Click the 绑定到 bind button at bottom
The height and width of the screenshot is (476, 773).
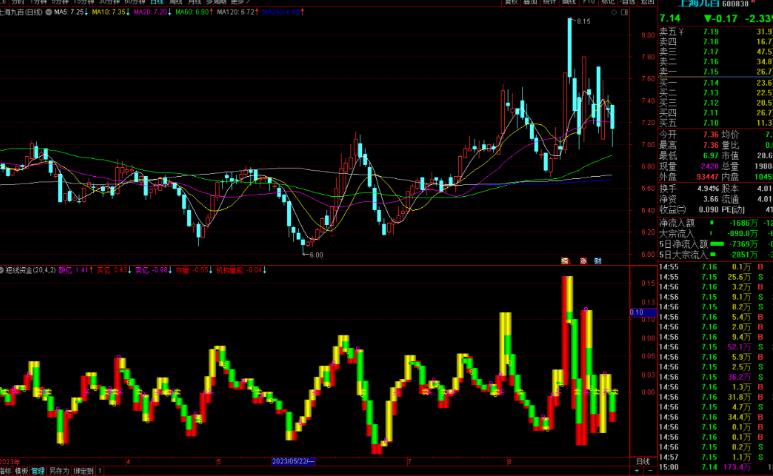[83, 471]
